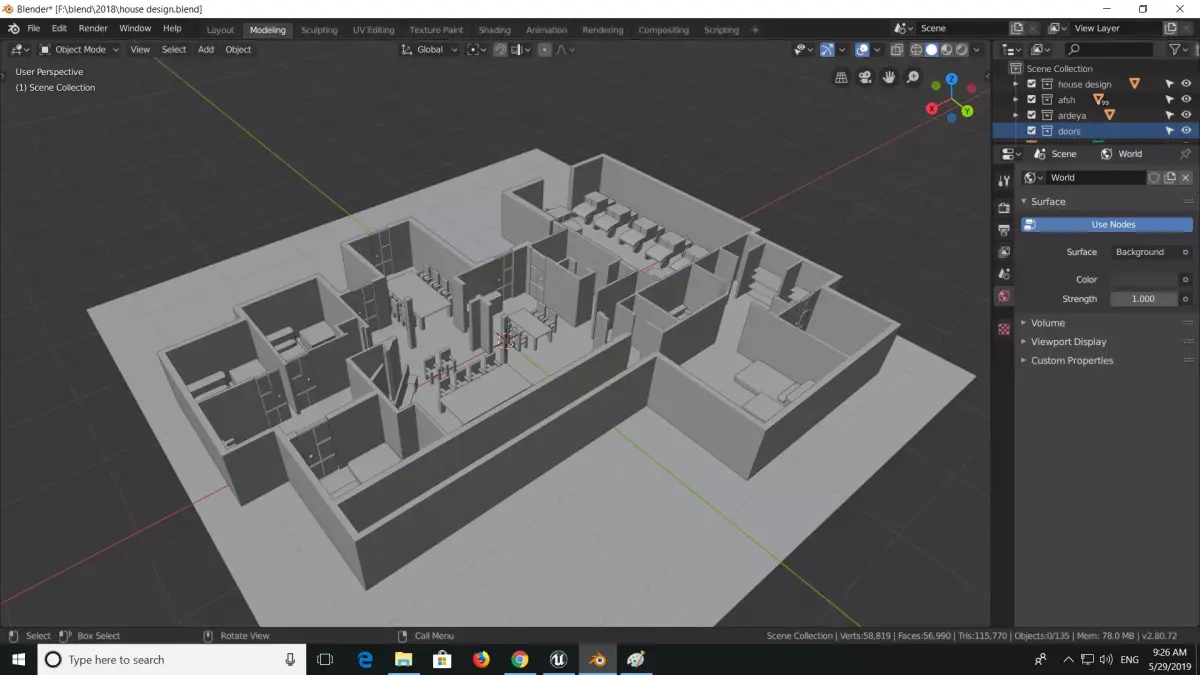
Task: Open the File menu
Action: pos(34,29)
